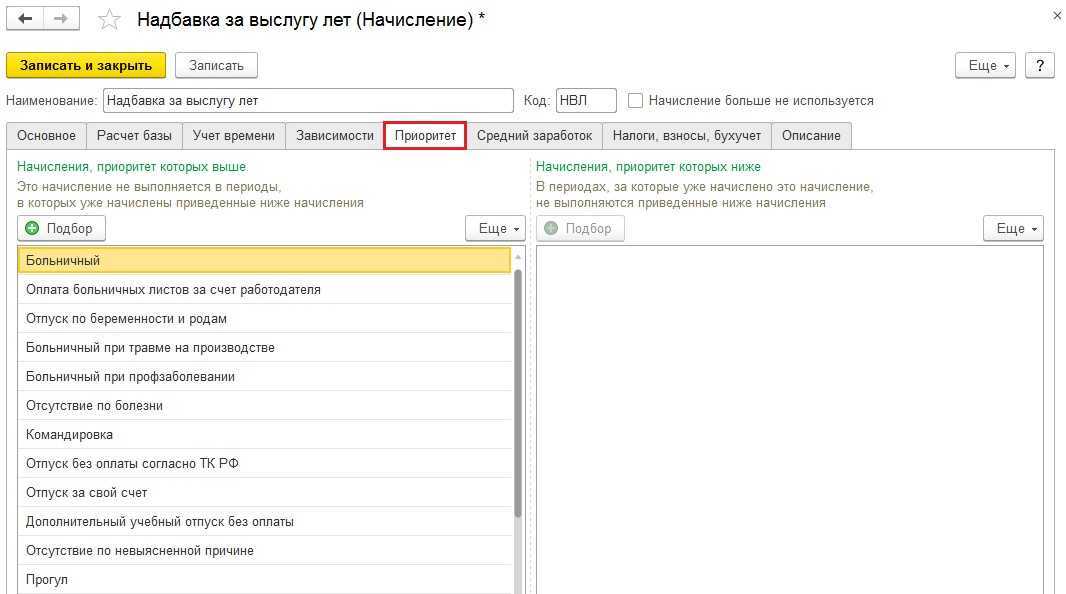Add accrual to favorites with star icon
This screenshot has height=594, width=1066.
[111, 20]
